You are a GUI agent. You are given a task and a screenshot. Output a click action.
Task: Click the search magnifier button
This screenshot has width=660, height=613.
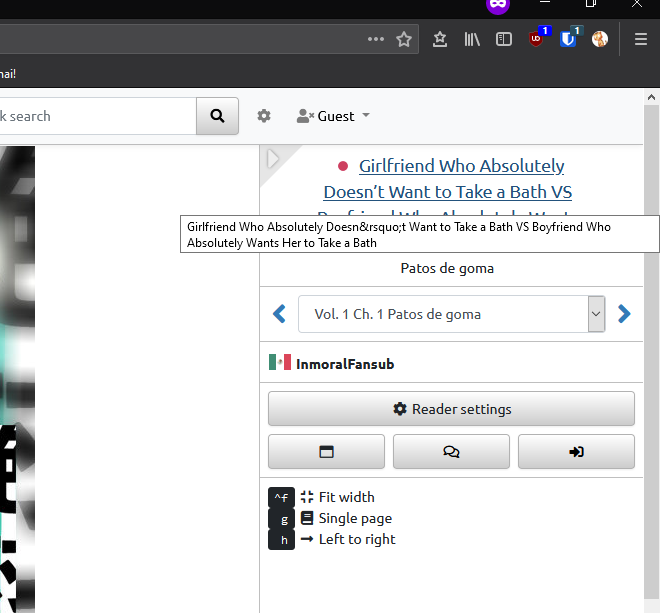point(217,116)
